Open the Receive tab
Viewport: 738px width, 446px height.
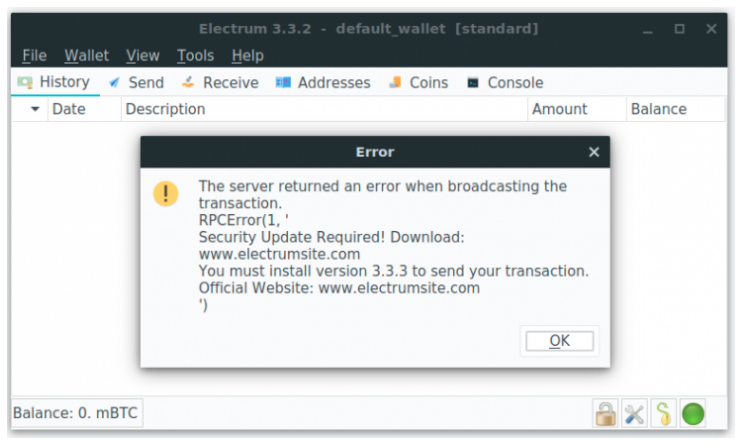pos(220,83)
